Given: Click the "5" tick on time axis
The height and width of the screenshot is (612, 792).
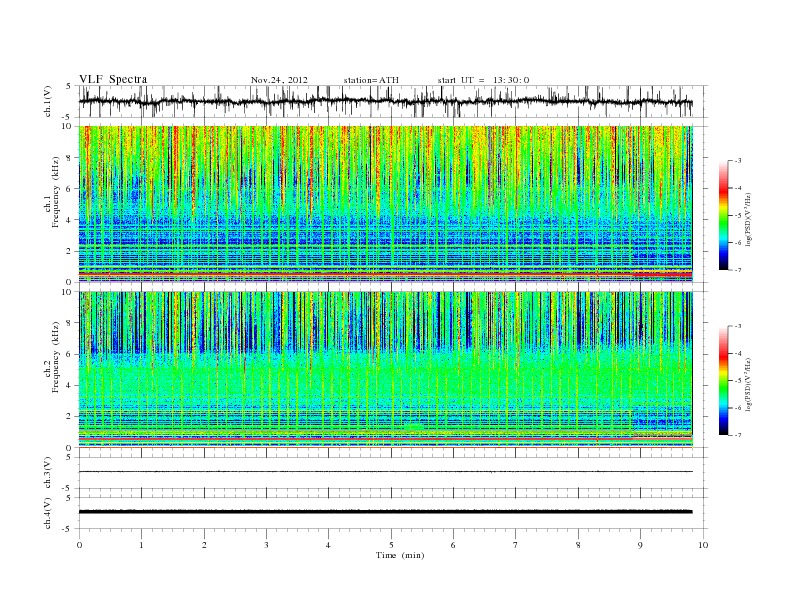Looking at the screenshot, I should tap(391, 545).
